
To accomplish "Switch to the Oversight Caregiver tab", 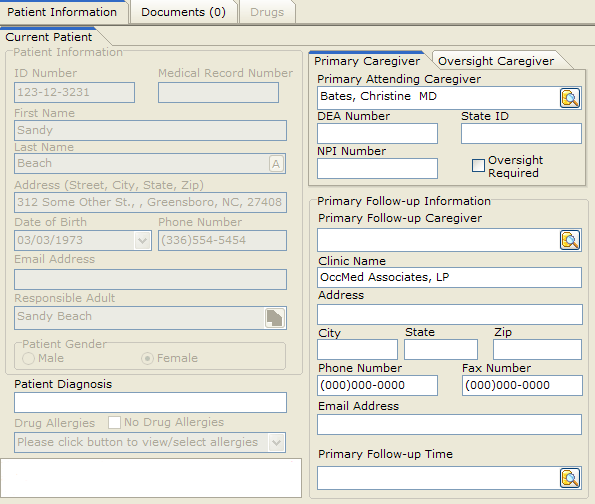I will (496, 61).
